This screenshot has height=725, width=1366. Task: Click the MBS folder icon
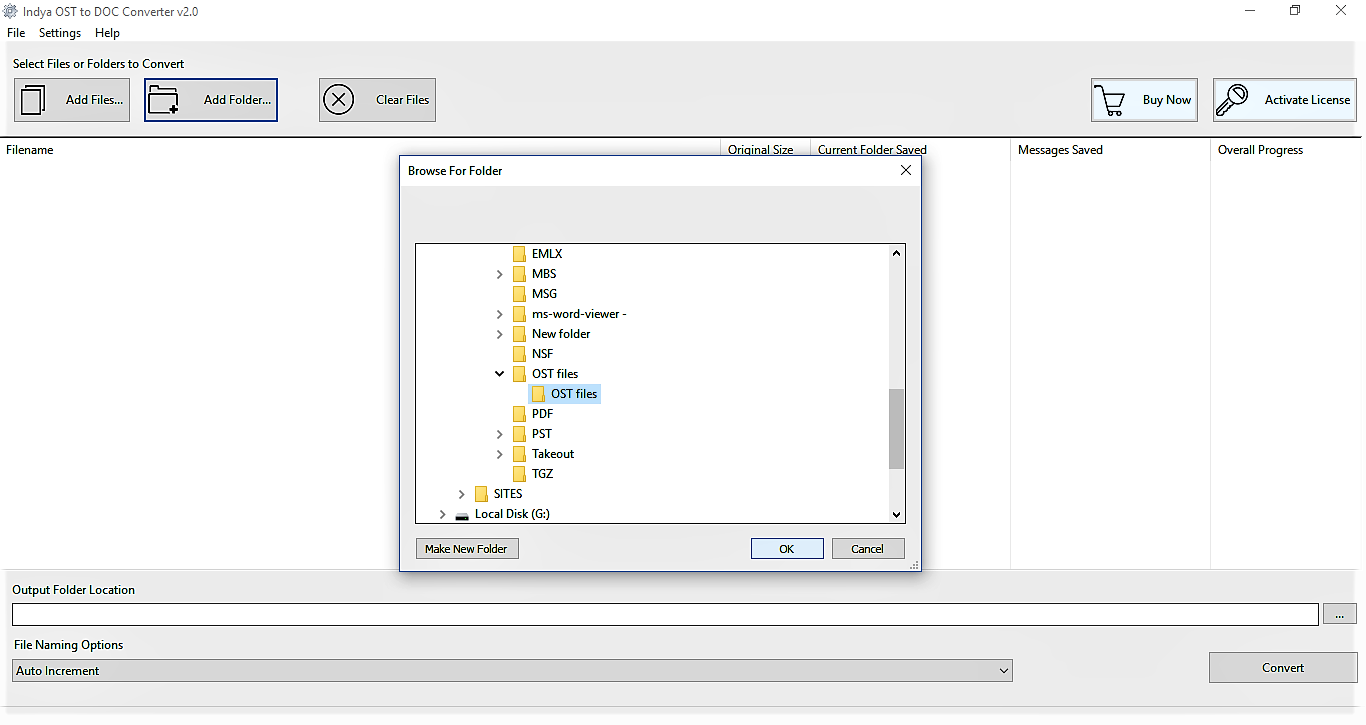pyautogui.click(x=519, y=274)
